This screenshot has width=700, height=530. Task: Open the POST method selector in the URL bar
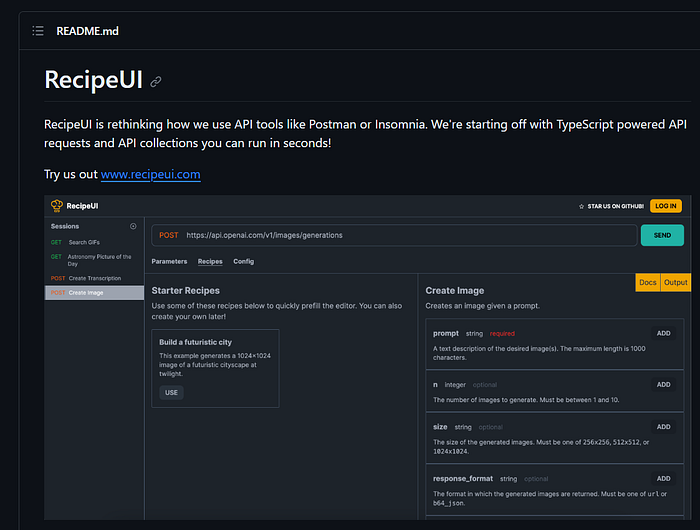tap(169, 235)
